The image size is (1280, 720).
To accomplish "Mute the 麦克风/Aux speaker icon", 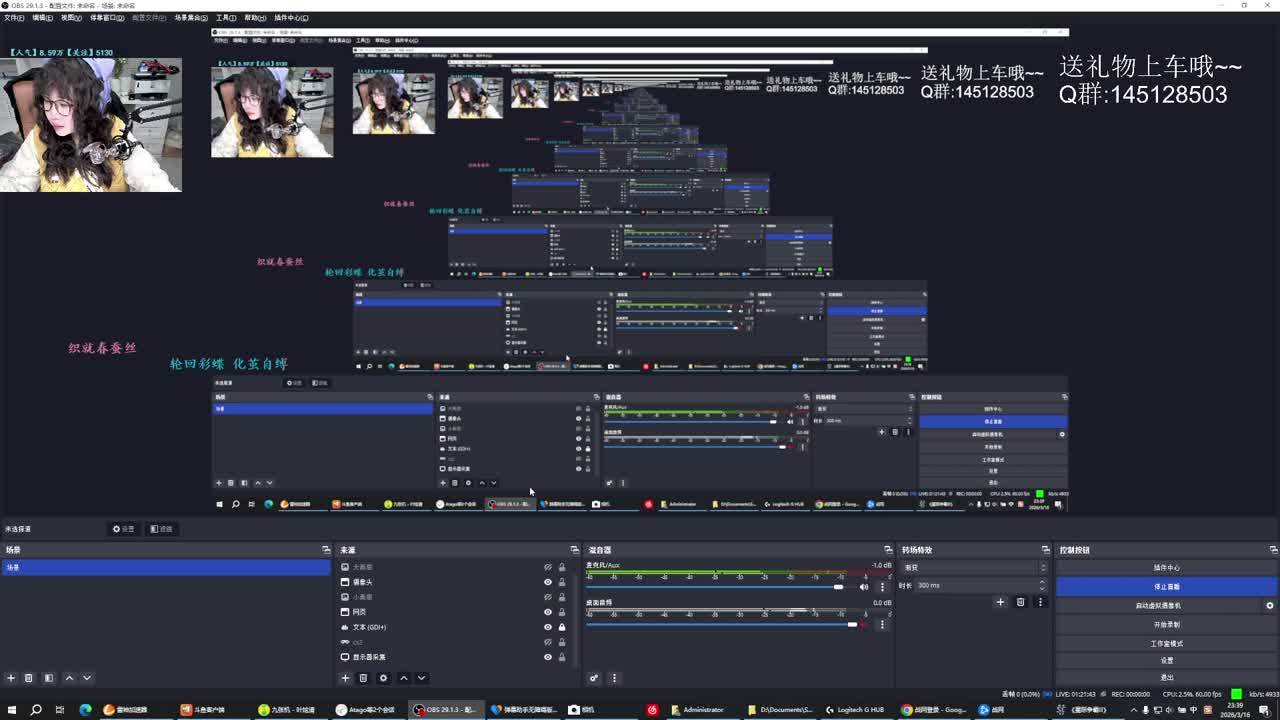I will point(864,587).
